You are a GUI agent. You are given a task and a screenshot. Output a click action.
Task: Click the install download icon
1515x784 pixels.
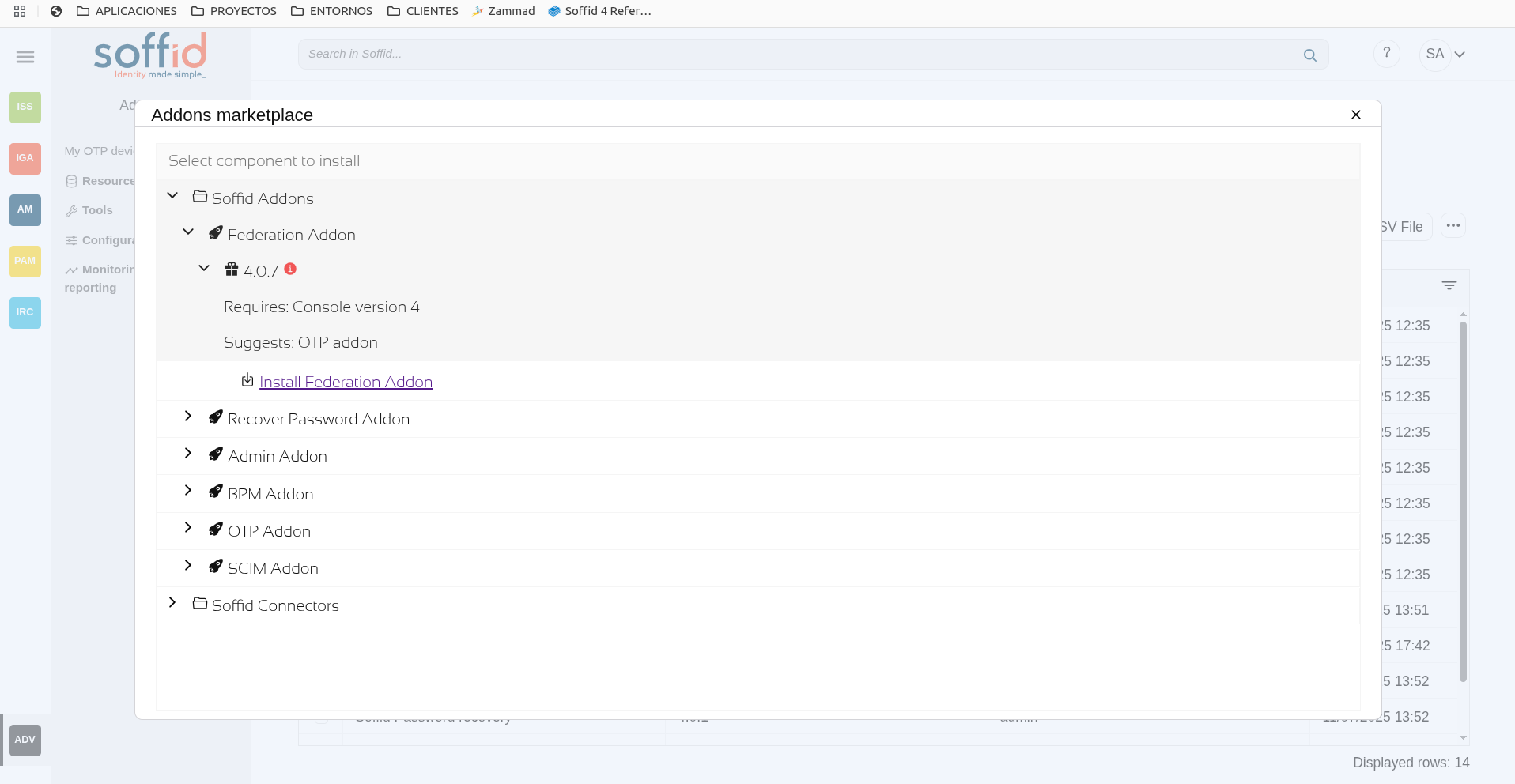[x=247, y=380]
